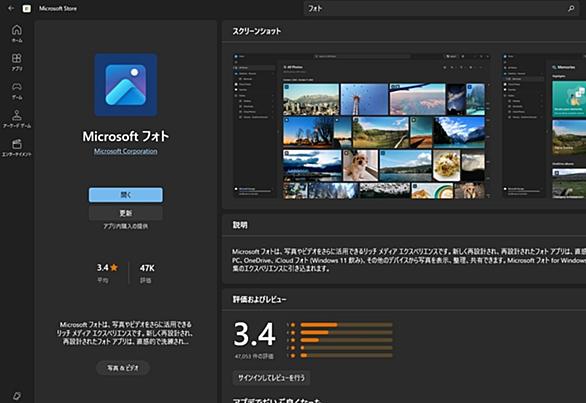
Task: Click the 説明 section heading
Action: 240,225
